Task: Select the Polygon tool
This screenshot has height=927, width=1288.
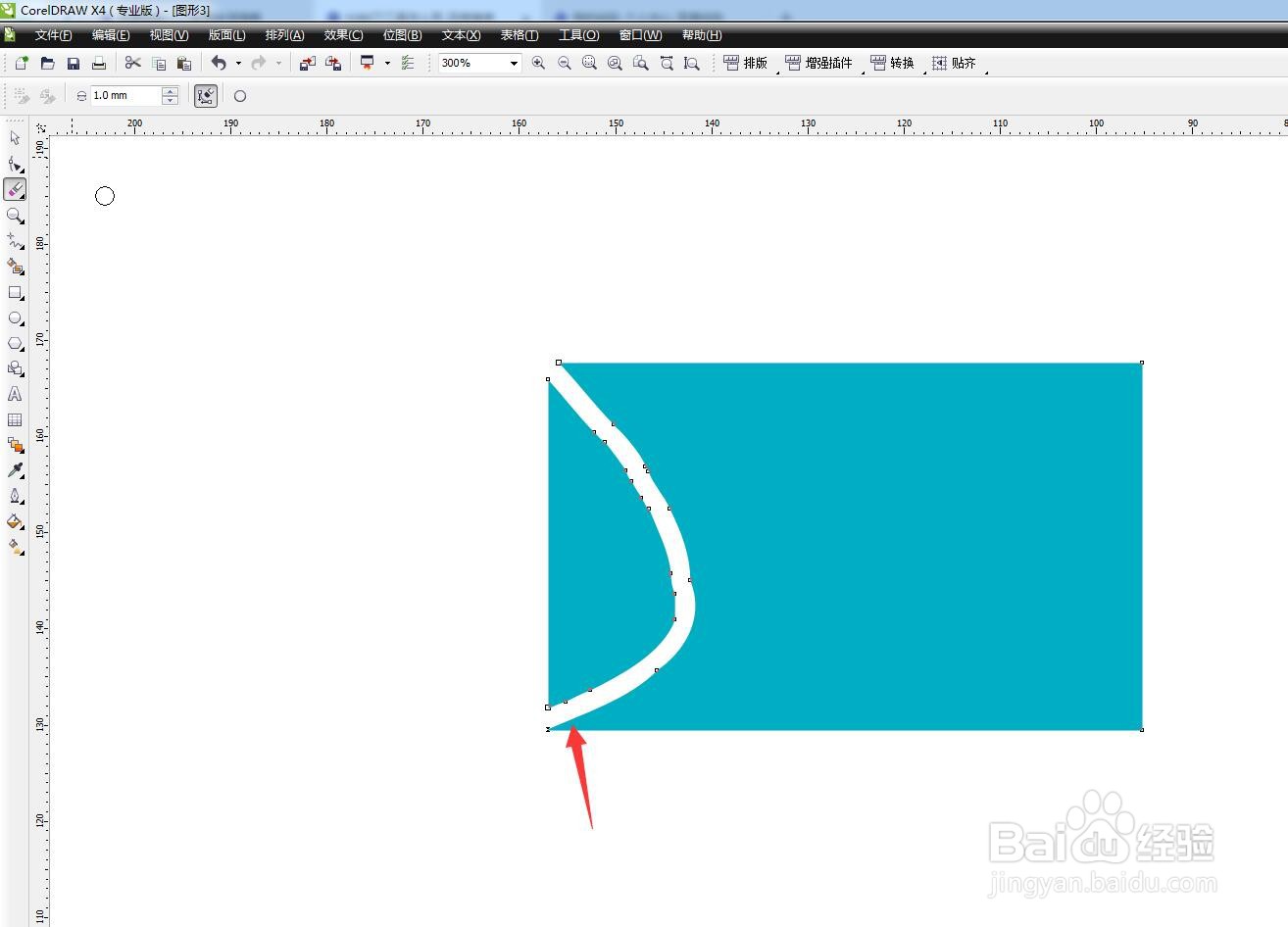Action: tap(15, 343)
